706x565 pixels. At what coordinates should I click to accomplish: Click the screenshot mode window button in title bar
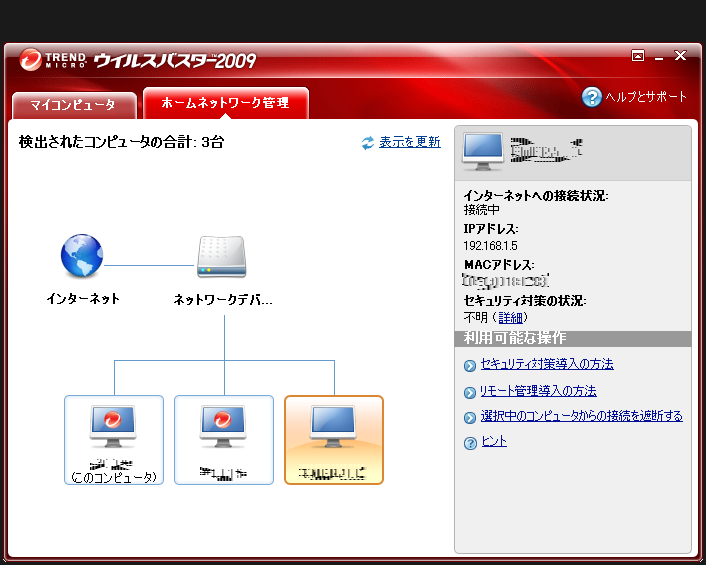pos(638,56)
